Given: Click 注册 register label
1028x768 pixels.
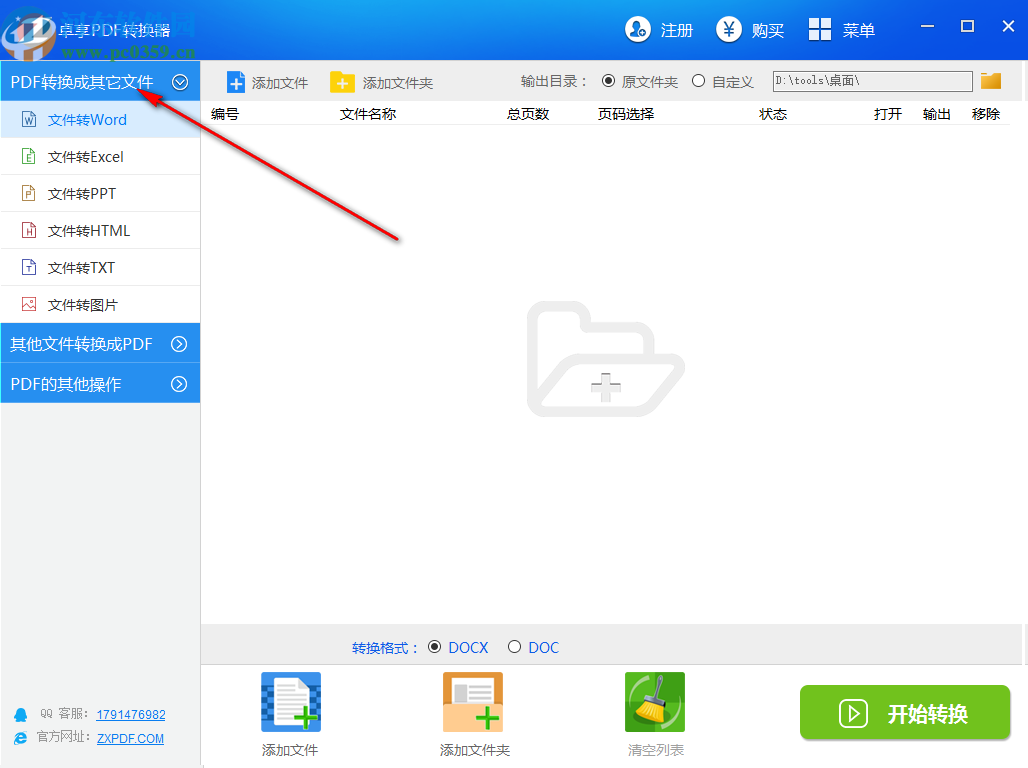Looking at the screenshot, I should pyautogui.click(x=677, y=30).
